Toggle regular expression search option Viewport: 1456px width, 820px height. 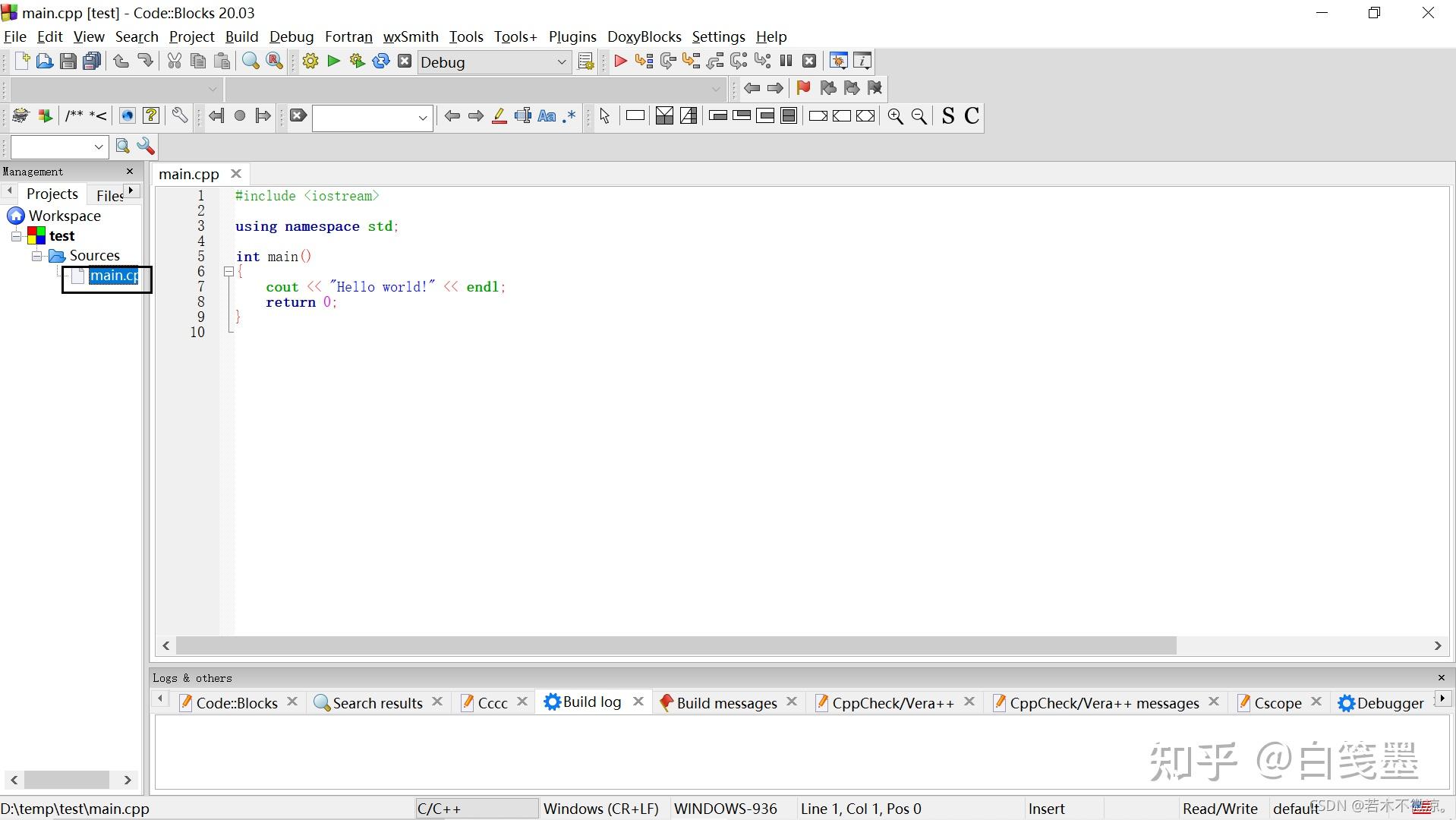coord(569,116)
